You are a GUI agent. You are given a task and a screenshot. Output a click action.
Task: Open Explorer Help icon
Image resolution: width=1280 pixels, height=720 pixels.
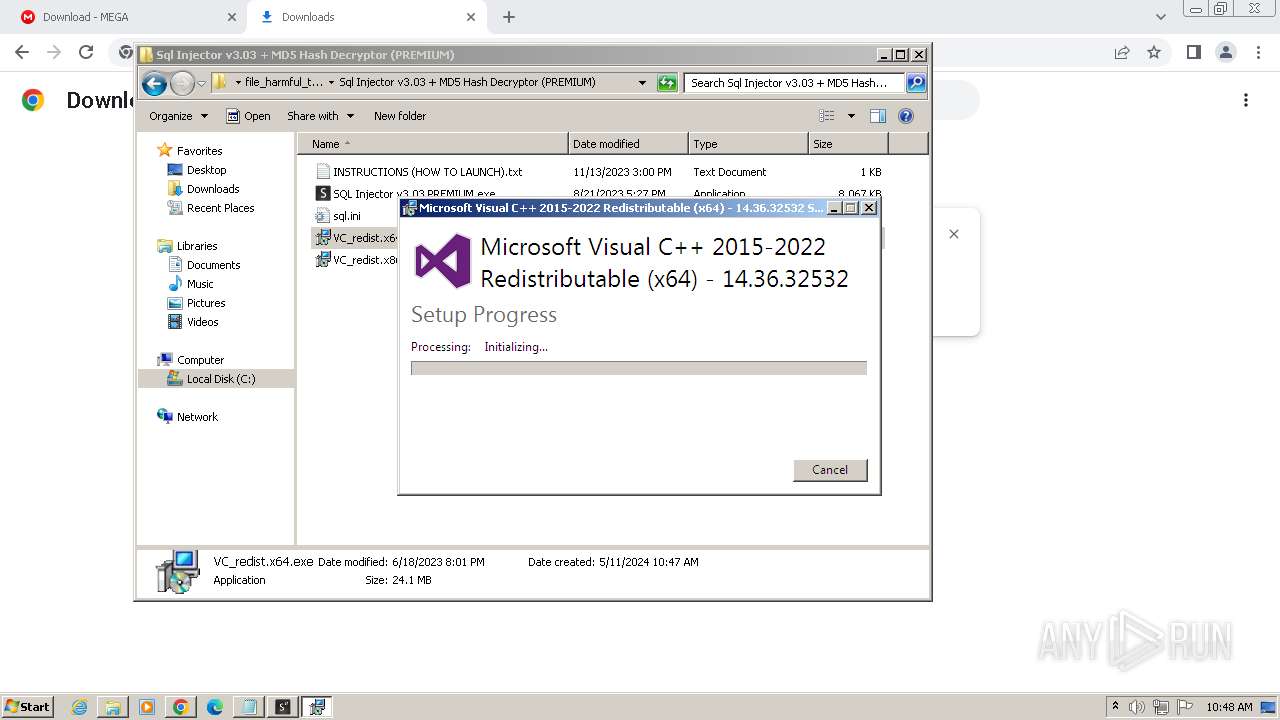(906, 116)
